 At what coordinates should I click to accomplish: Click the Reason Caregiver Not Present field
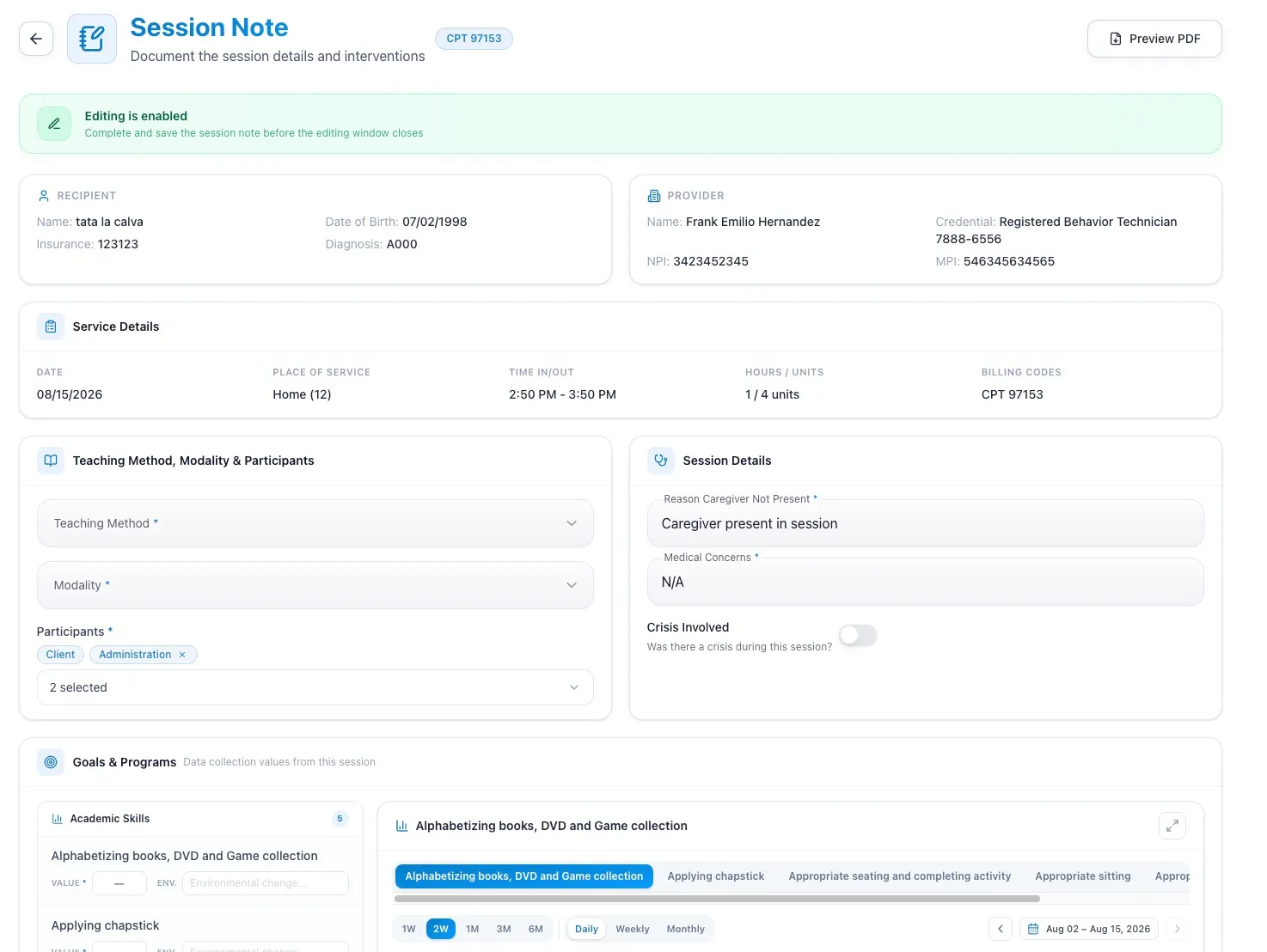925,523
